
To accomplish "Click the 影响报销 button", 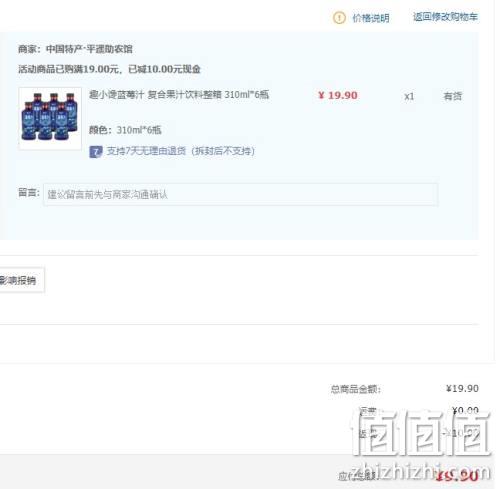I will pyautogui.click(x=20, y=280).
